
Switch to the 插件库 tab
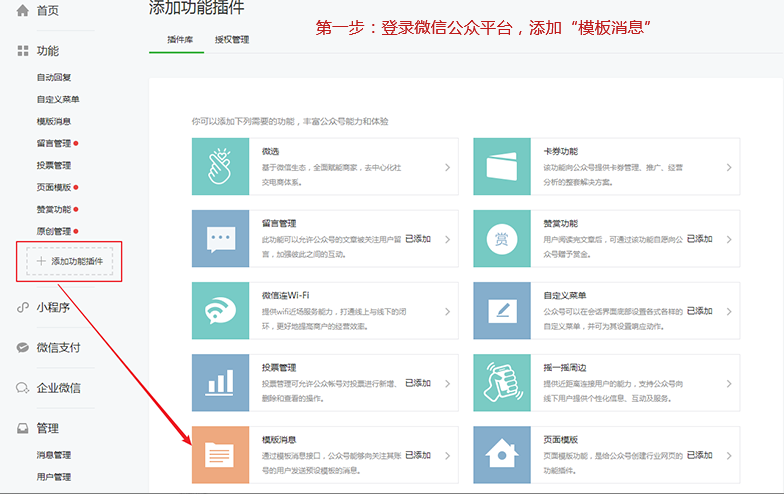[x=180, y=40]
